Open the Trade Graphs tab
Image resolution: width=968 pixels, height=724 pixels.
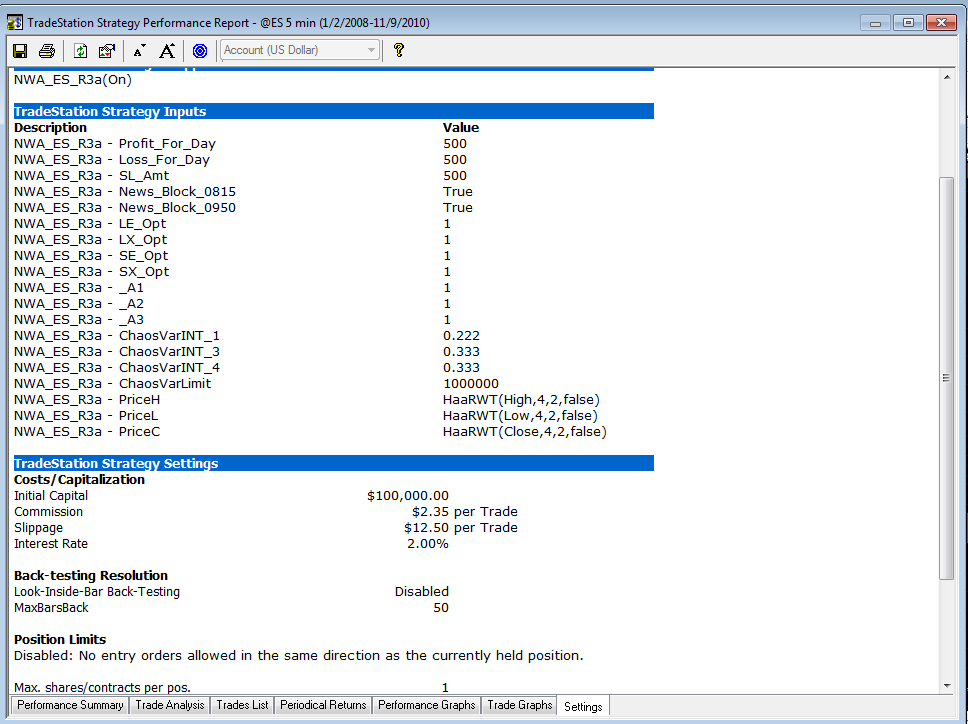pos(519,705)
